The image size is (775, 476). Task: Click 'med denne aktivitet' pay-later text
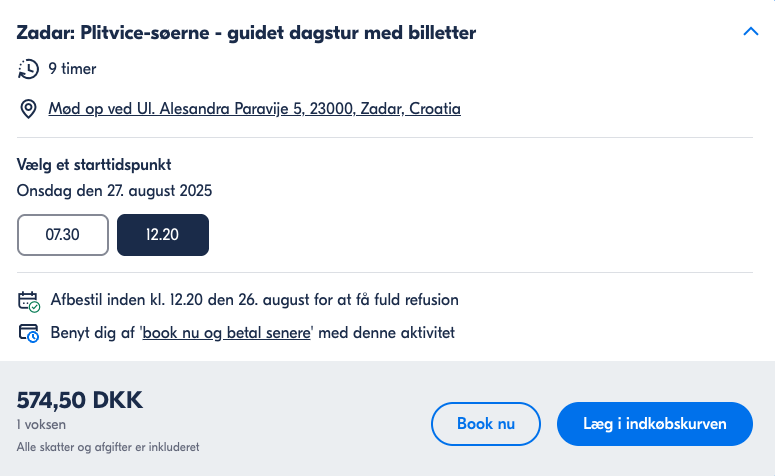coord(387,333)
